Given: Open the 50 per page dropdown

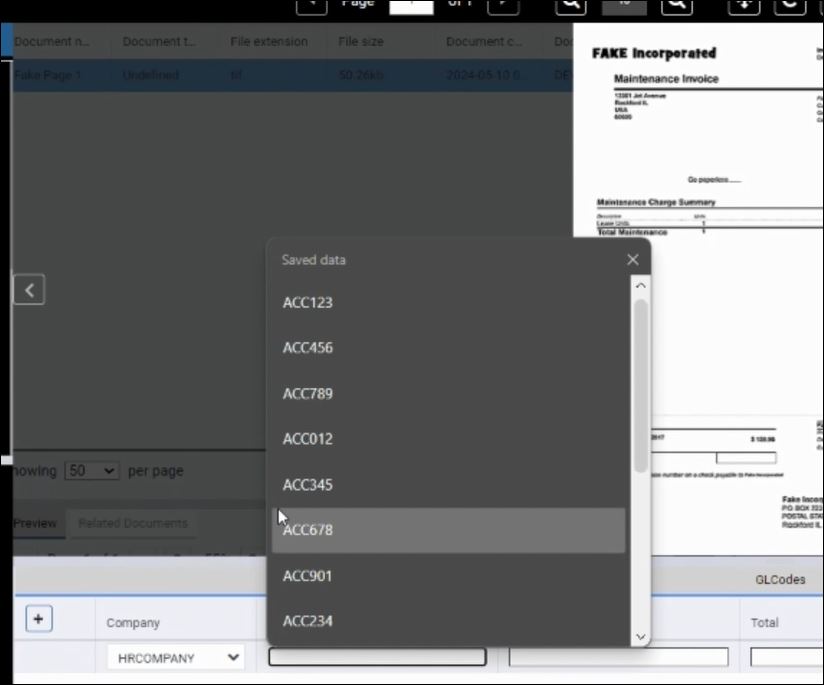Looking at the screenshot, I should (x=92, y=470).
